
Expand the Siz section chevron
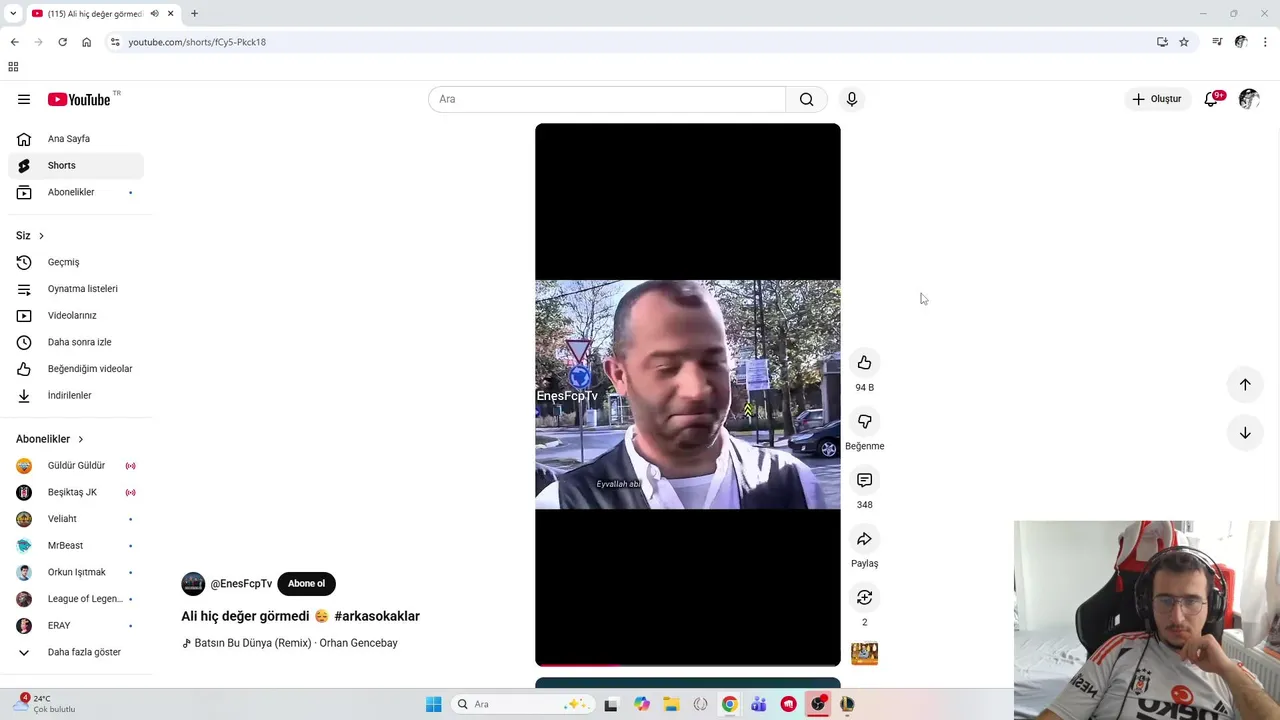click(41, 236)
